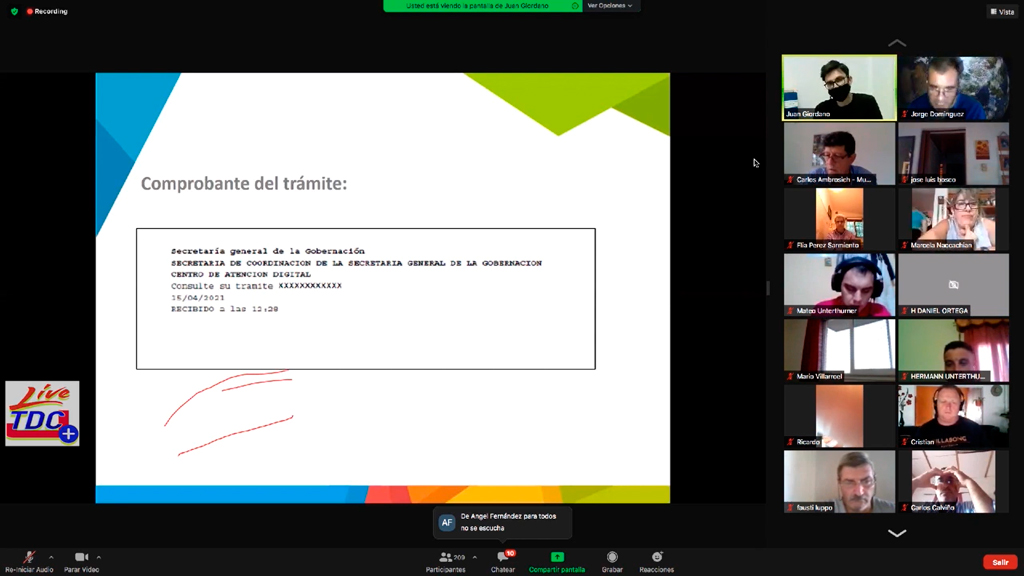Select Marcela Nacachian's video thumbnail
The width and height of the screenshot is (1024, 576).
pos(953,218)
